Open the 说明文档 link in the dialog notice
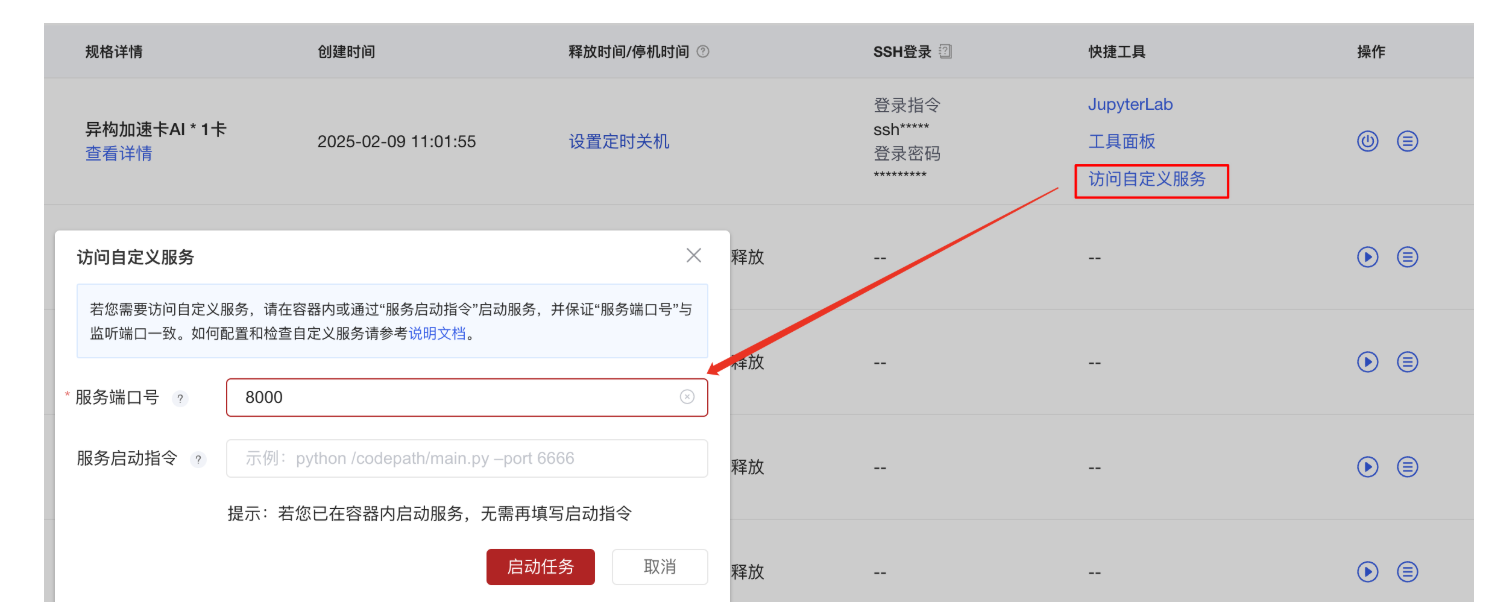This screenshot has height=608, width=1501. (x=437, y=334)
